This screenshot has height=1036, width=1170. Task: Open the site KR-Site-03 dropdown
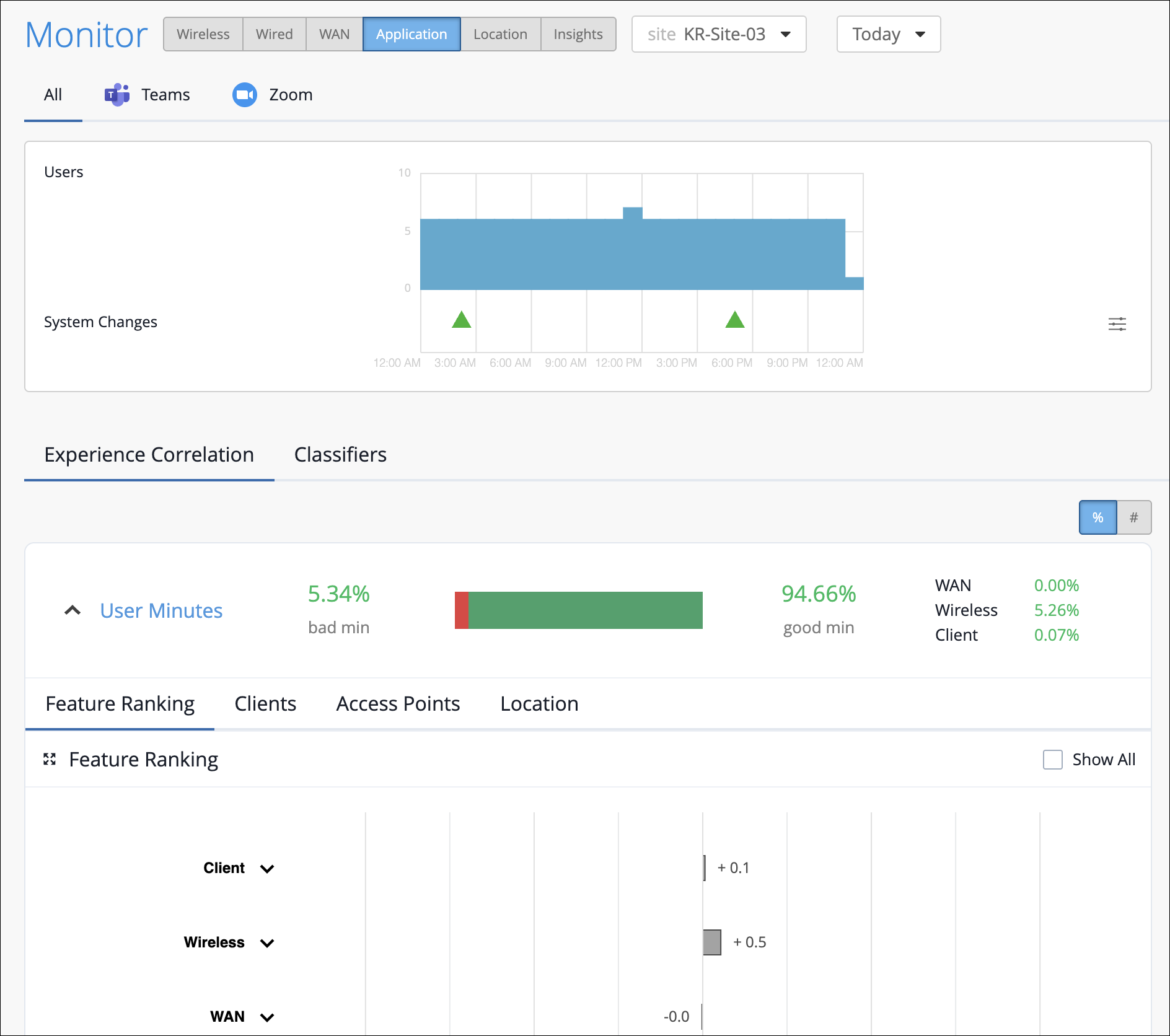click(718, 34)
